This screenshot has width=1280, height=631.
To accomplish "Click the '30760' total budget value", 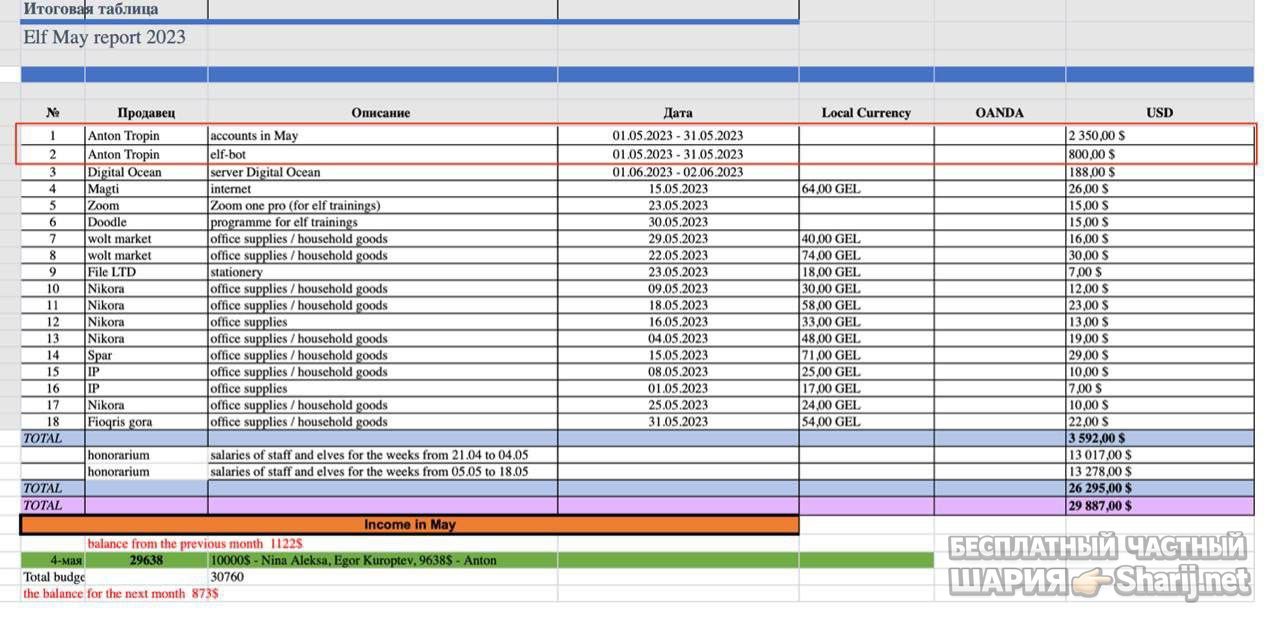I will 227,577.
